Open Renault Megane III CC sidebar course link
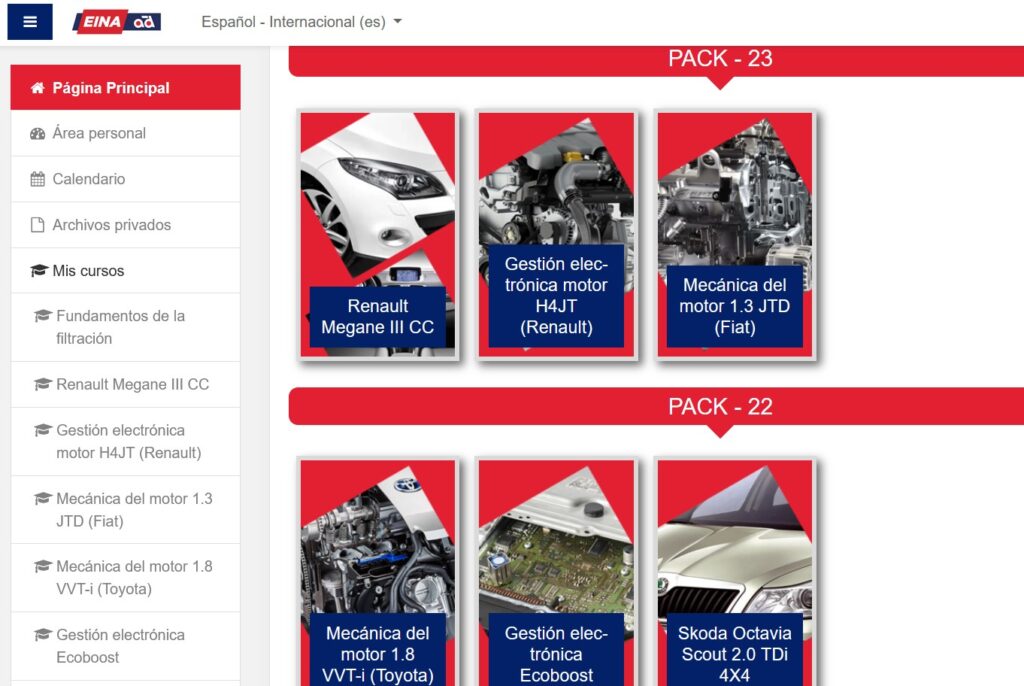The height and width of the screenshot is (686, 1024). [125, 385]
